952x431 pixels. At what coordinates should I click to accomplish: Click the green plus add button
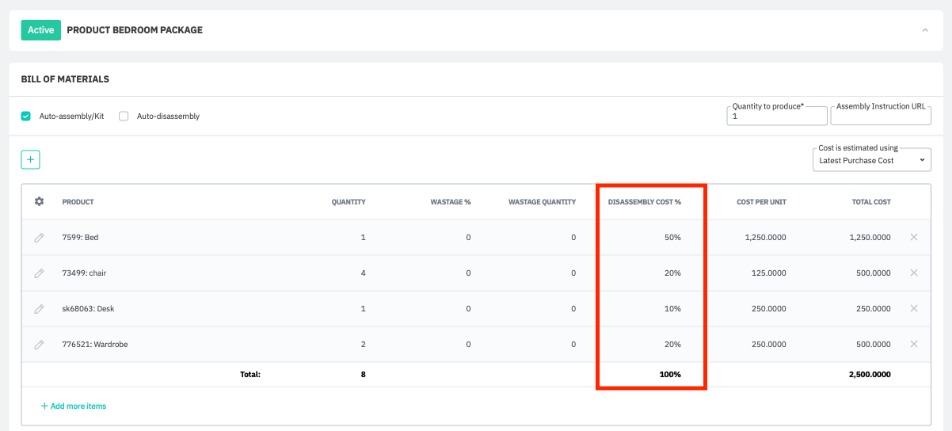tap(30, 159)
